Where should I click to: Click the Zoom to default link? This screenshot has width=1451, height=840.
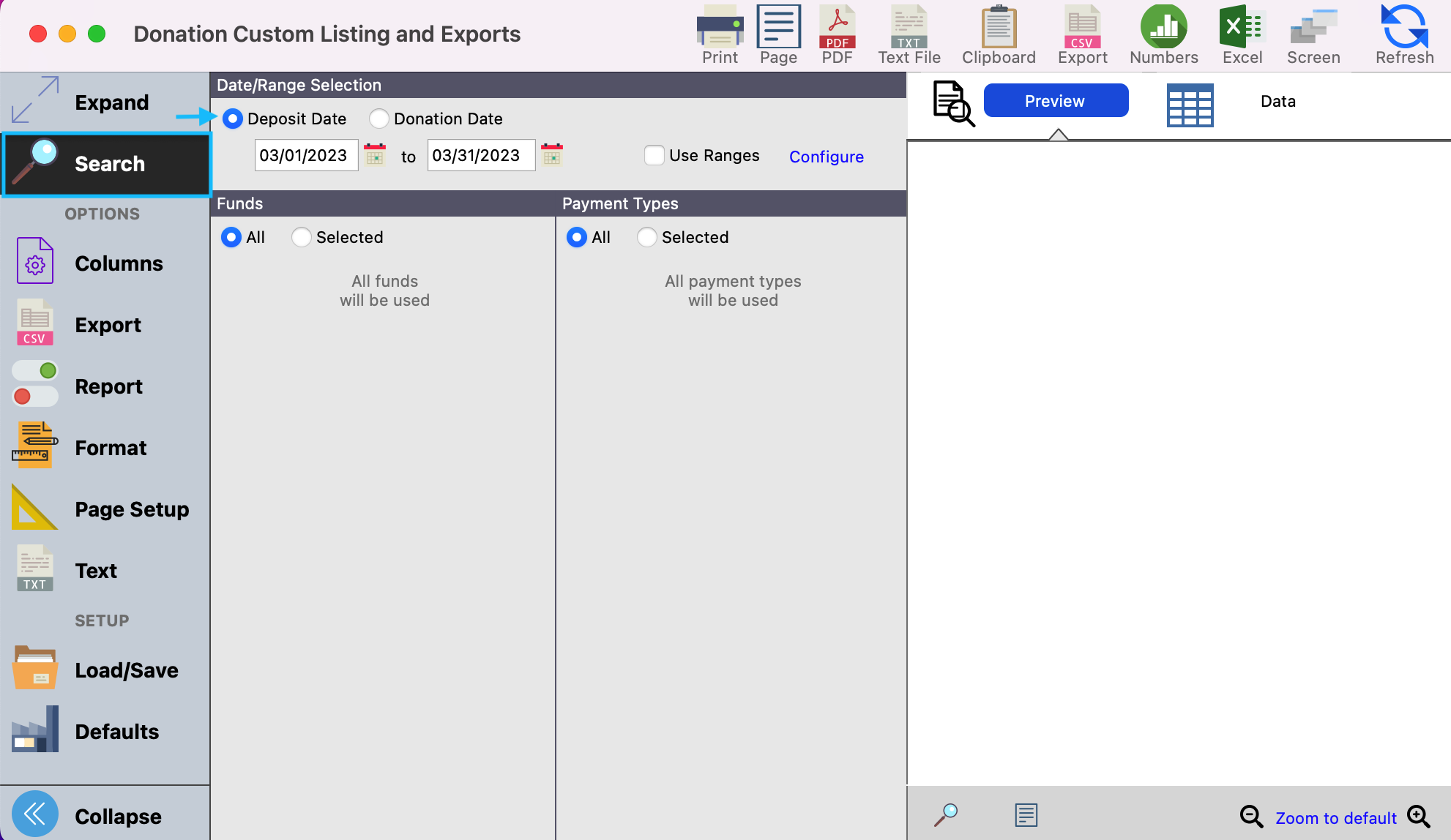point(1335,818)
